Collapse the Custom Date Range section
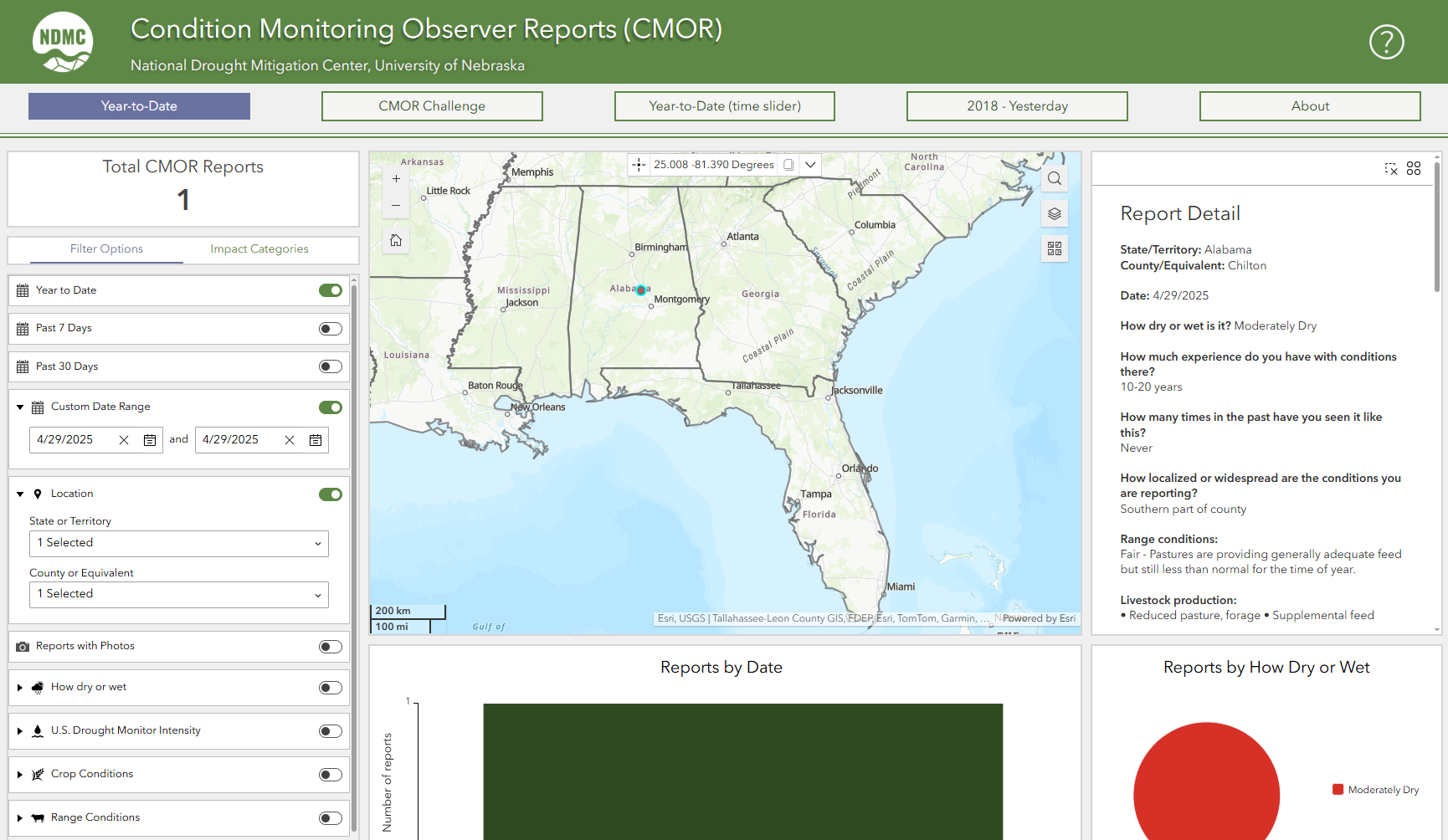The width and height of the screenshot is (1448, 840). [20, 407]
